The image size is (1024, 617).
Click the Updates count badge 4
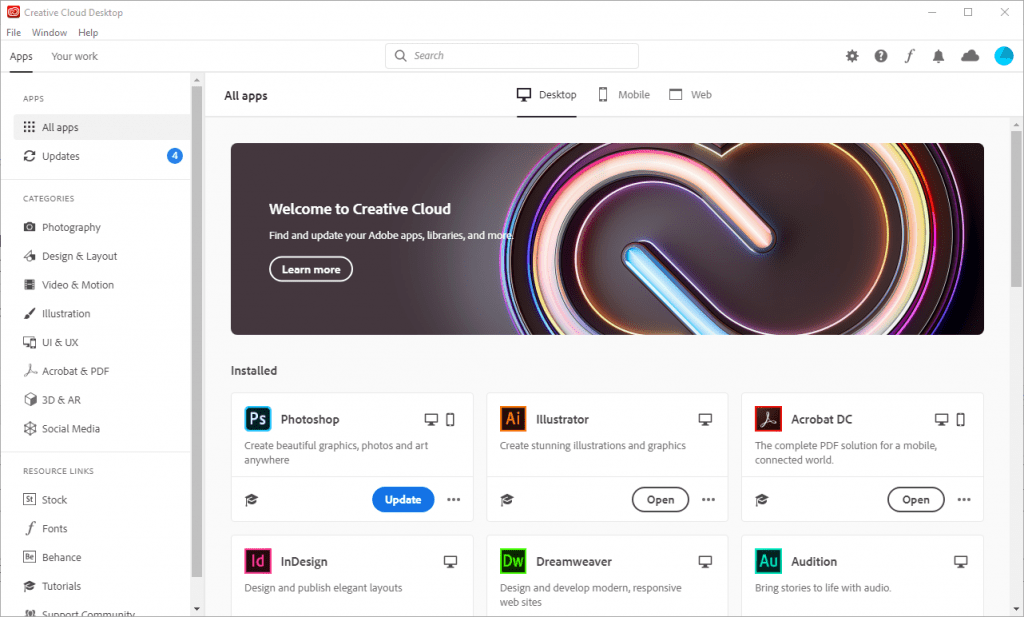[174, 155]
